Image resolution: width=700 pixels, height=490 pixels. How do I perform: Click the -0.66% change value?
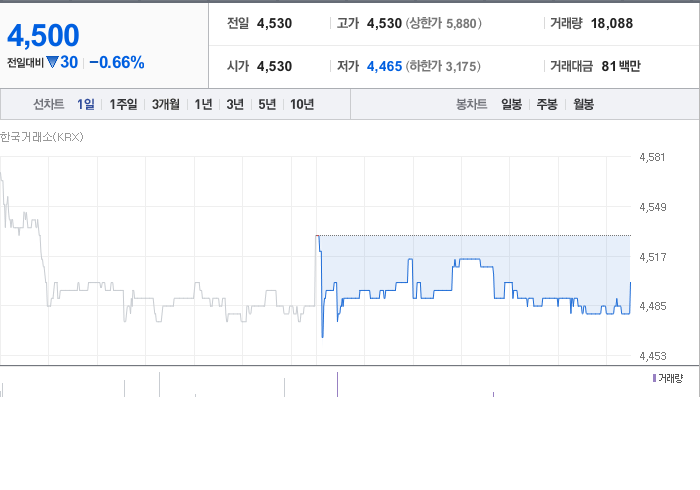point(117,62)
